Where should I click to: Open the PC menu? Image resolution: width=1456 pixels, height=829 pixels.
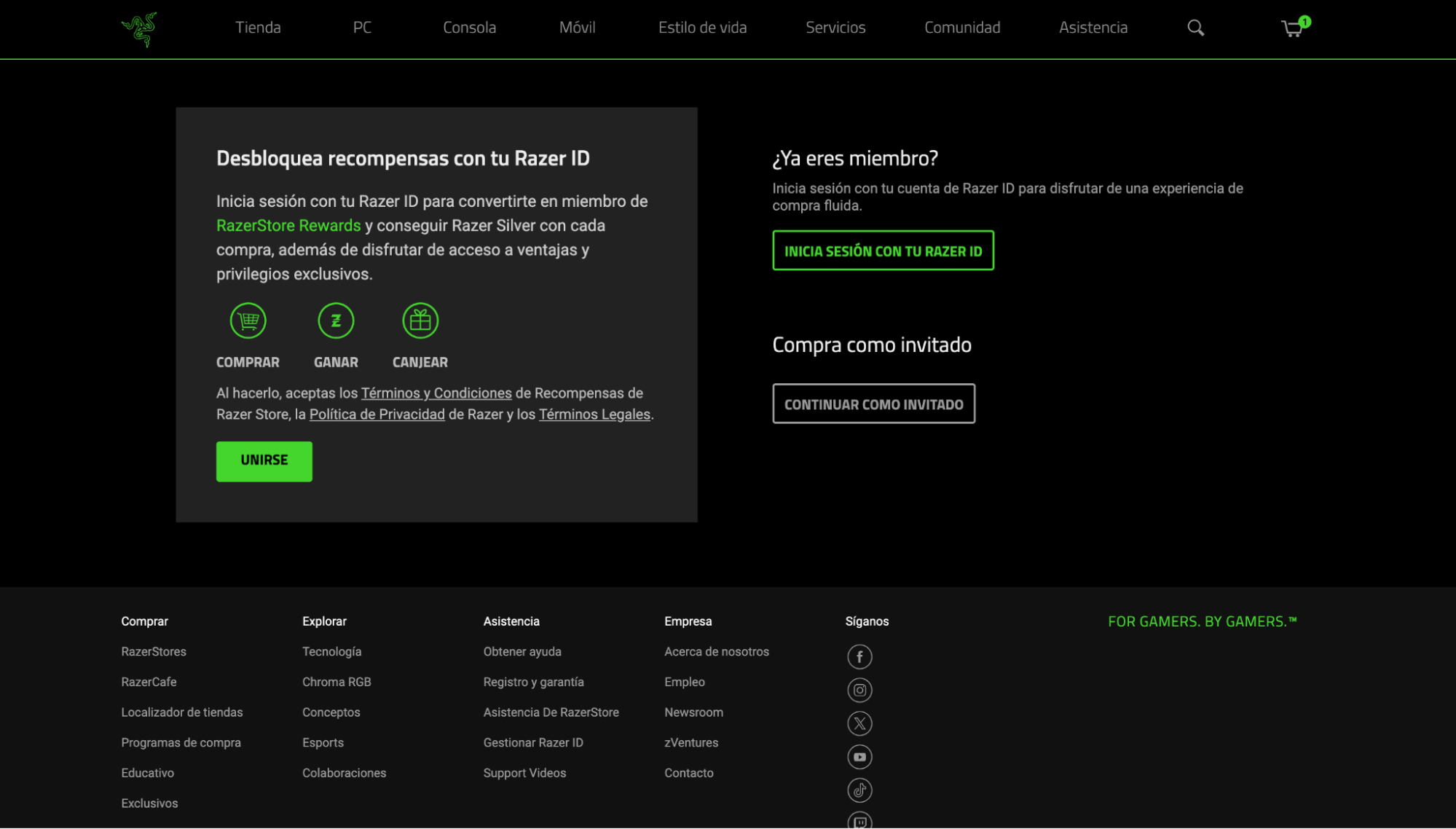point(362,28)
